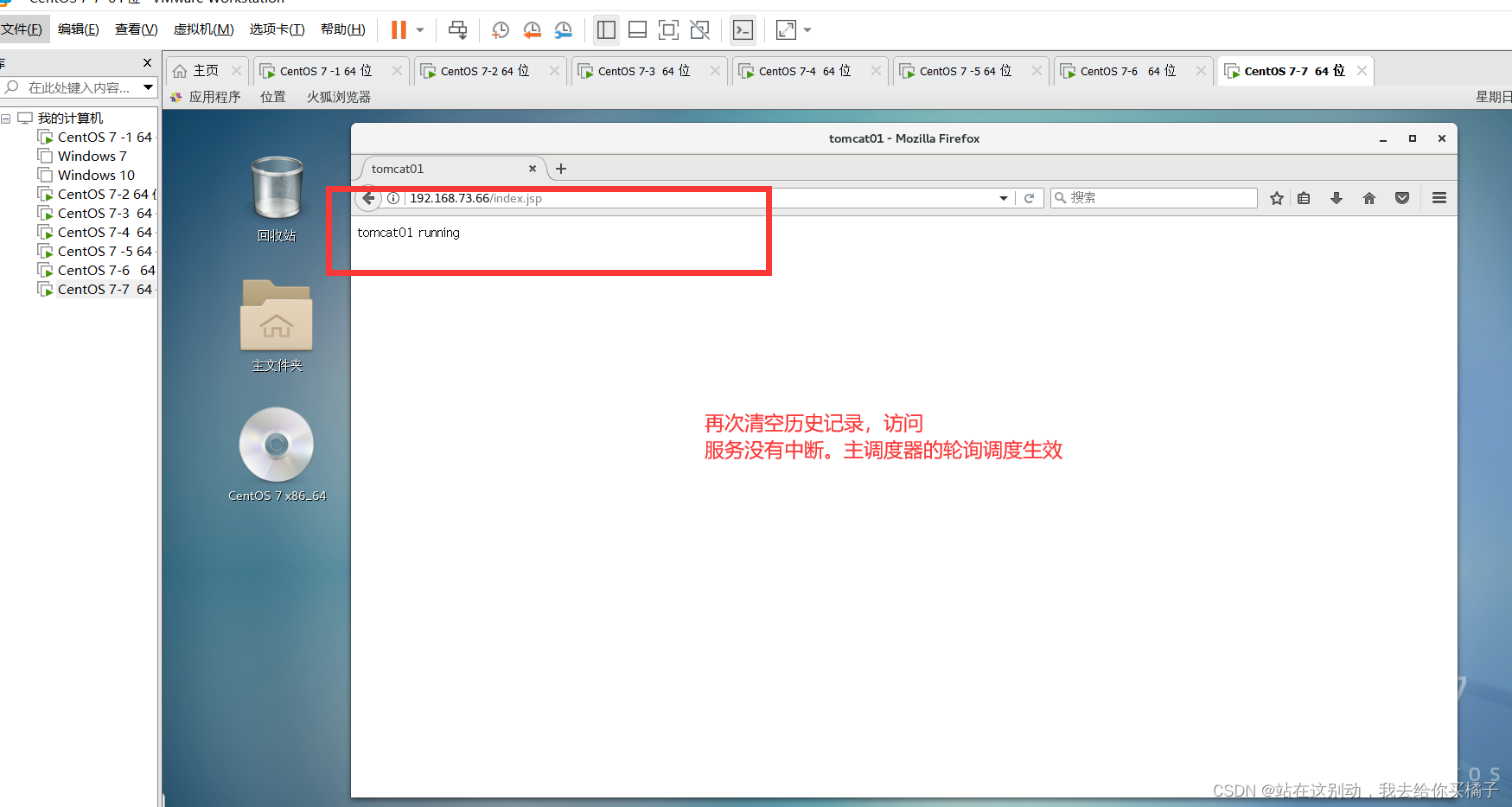Open the 火狐浏览器 favorites link

pos(338,97)
